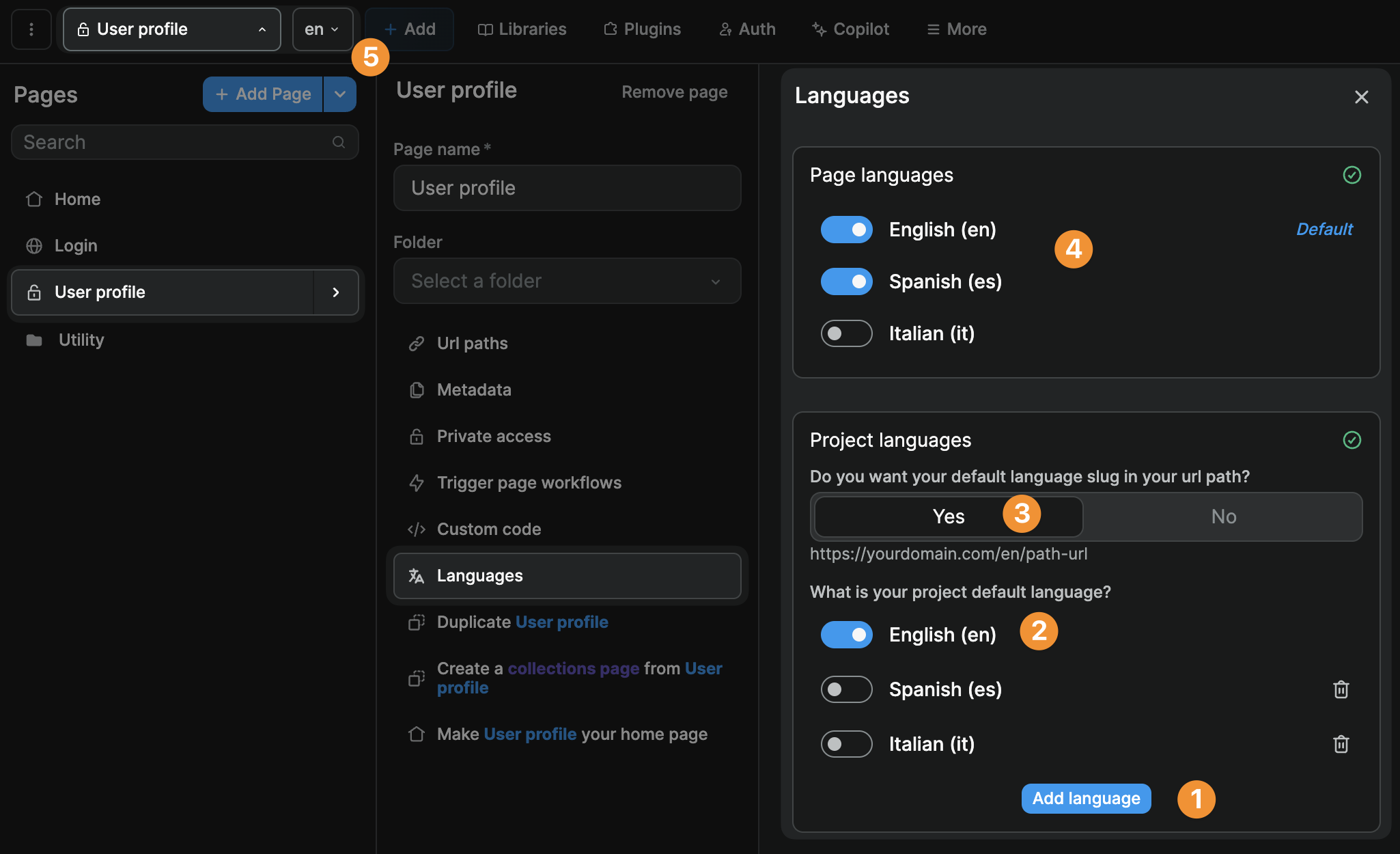Viewport: 1400px width, 854px height.
Task: Disable English in Page languages
Action: coord(846,230)
